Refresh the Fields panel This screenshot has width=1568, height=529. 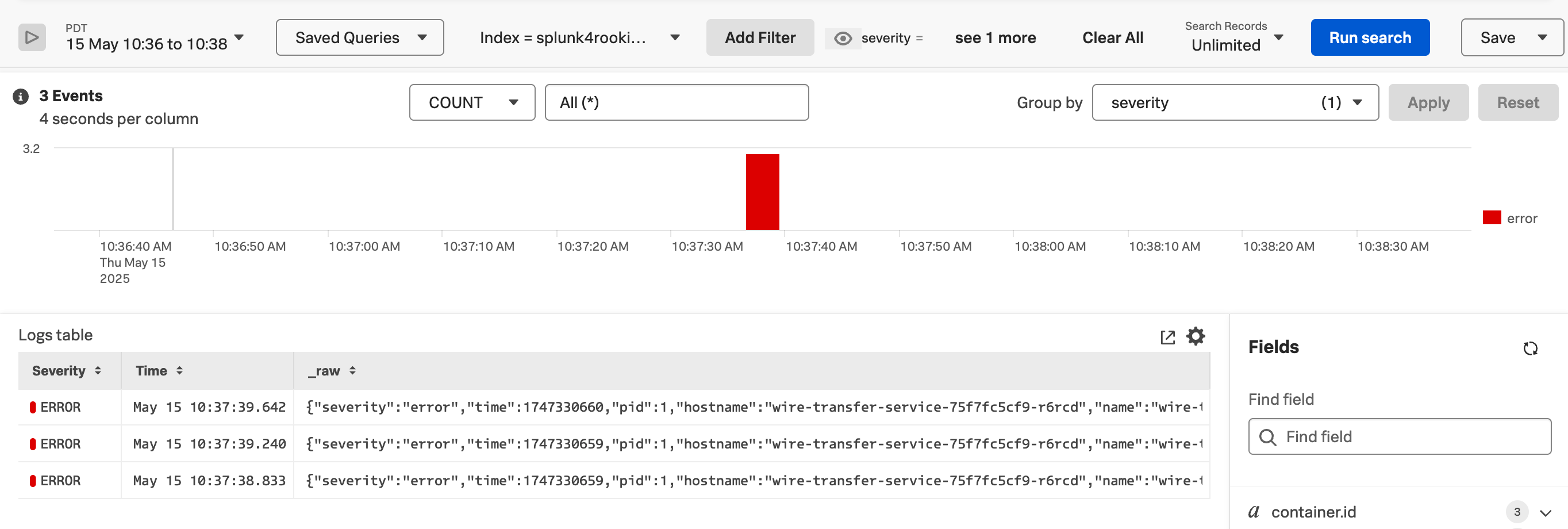1531,348
